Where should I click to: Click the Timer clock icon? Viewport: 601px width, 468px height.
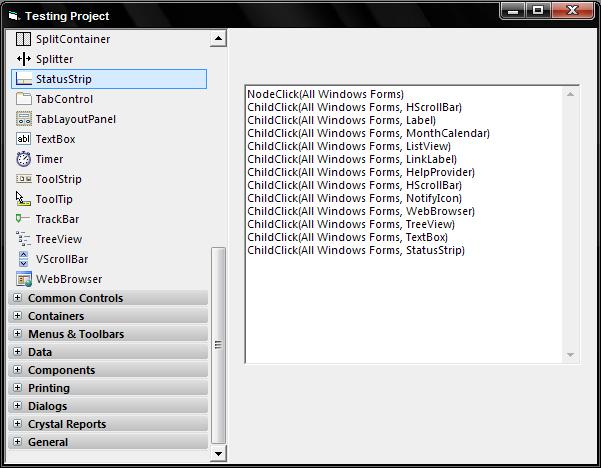23,159
